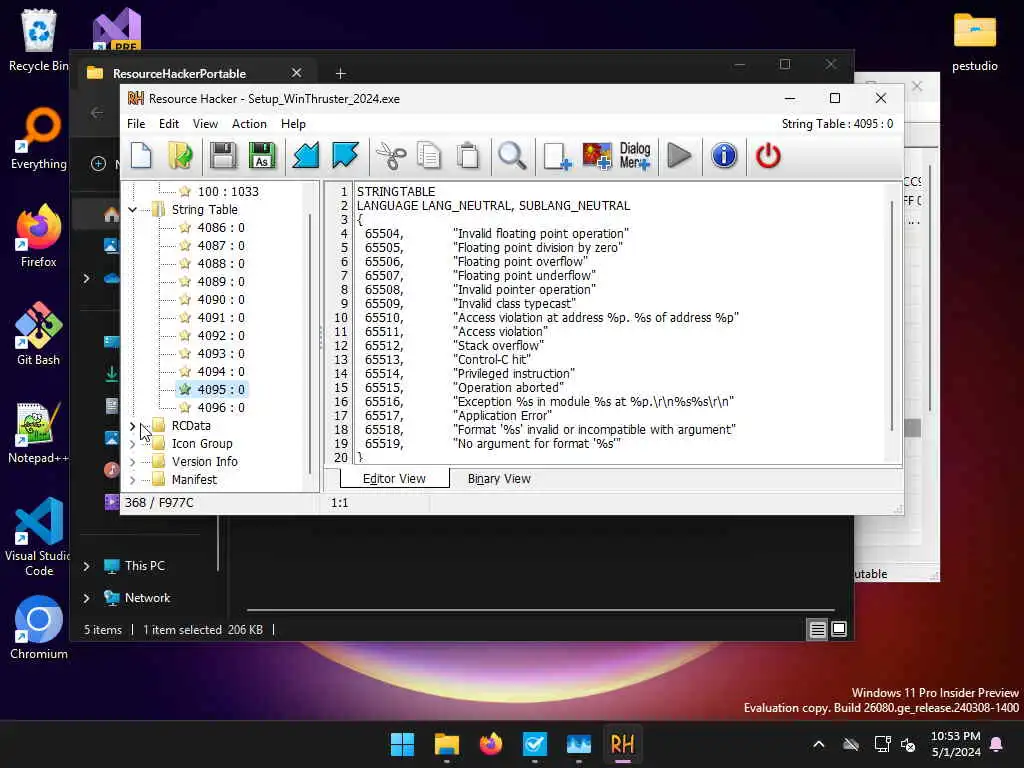The height and width of the screenshot is (768, 1024).
Task: Open Firefox from the taskbar
Action: tap(490, 744)
